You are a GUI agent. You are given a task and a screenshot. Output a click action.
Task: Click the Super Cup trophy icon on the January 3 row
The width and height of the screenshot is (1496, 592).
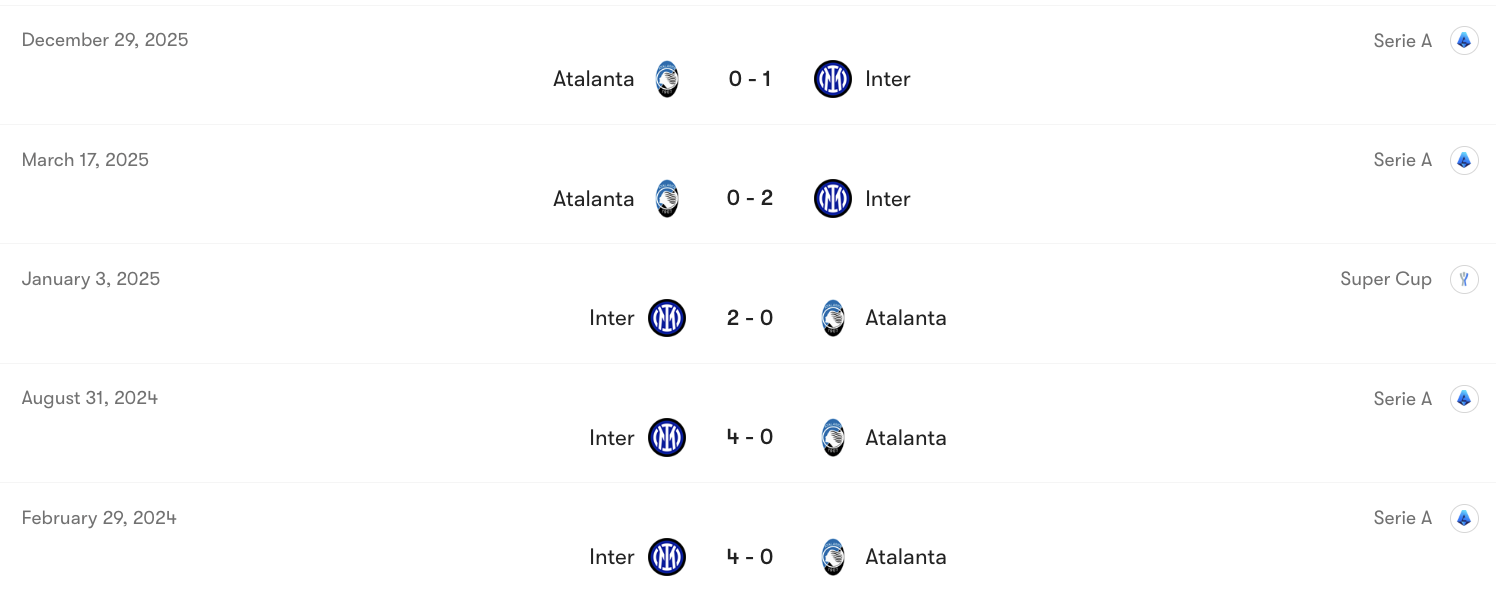click(1464, 279)
